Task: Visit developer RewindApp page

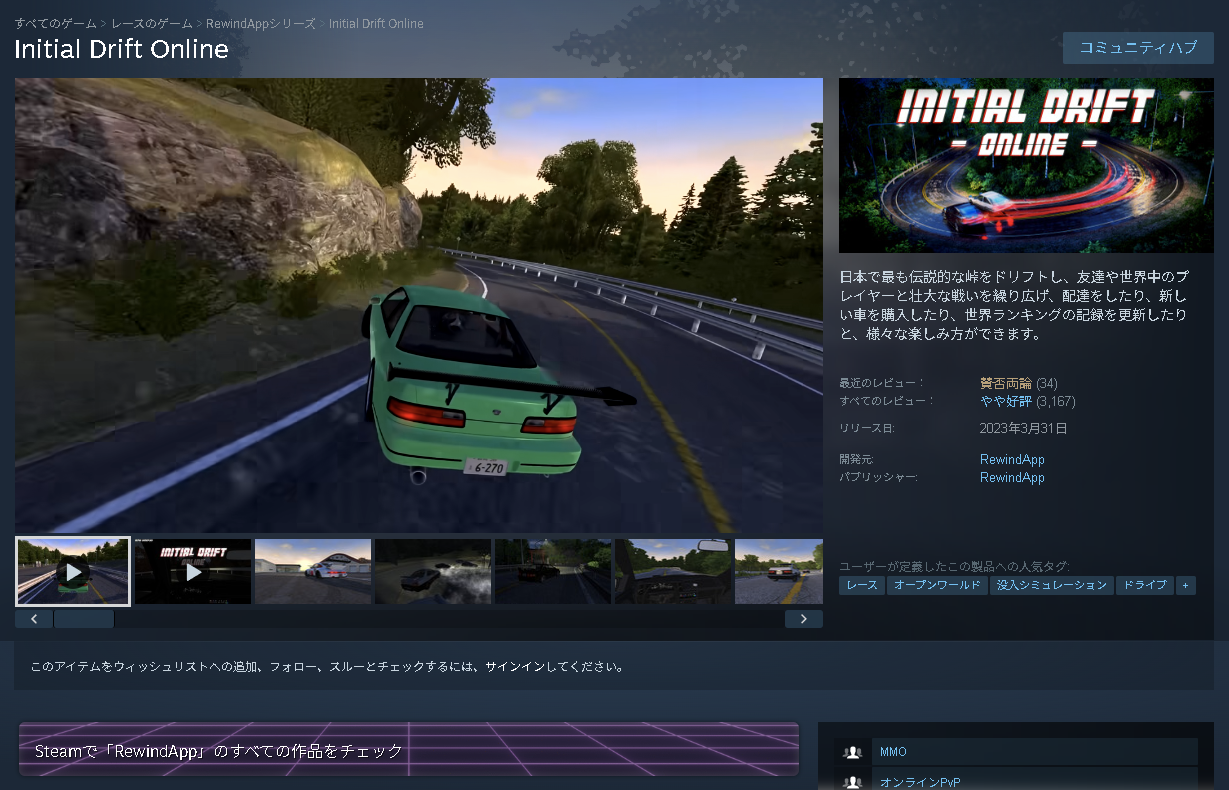Action: (1011, 459)
